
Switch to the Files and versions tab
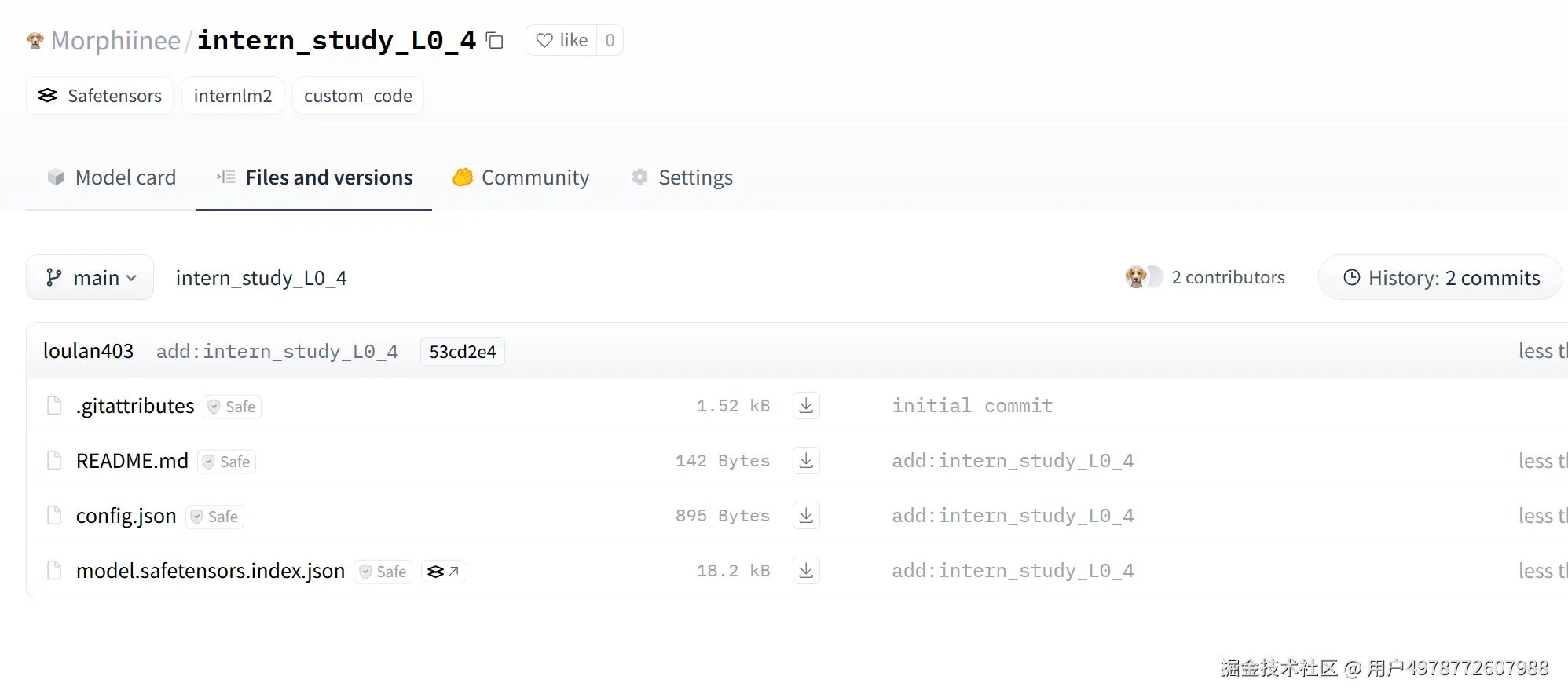(314, 177)
